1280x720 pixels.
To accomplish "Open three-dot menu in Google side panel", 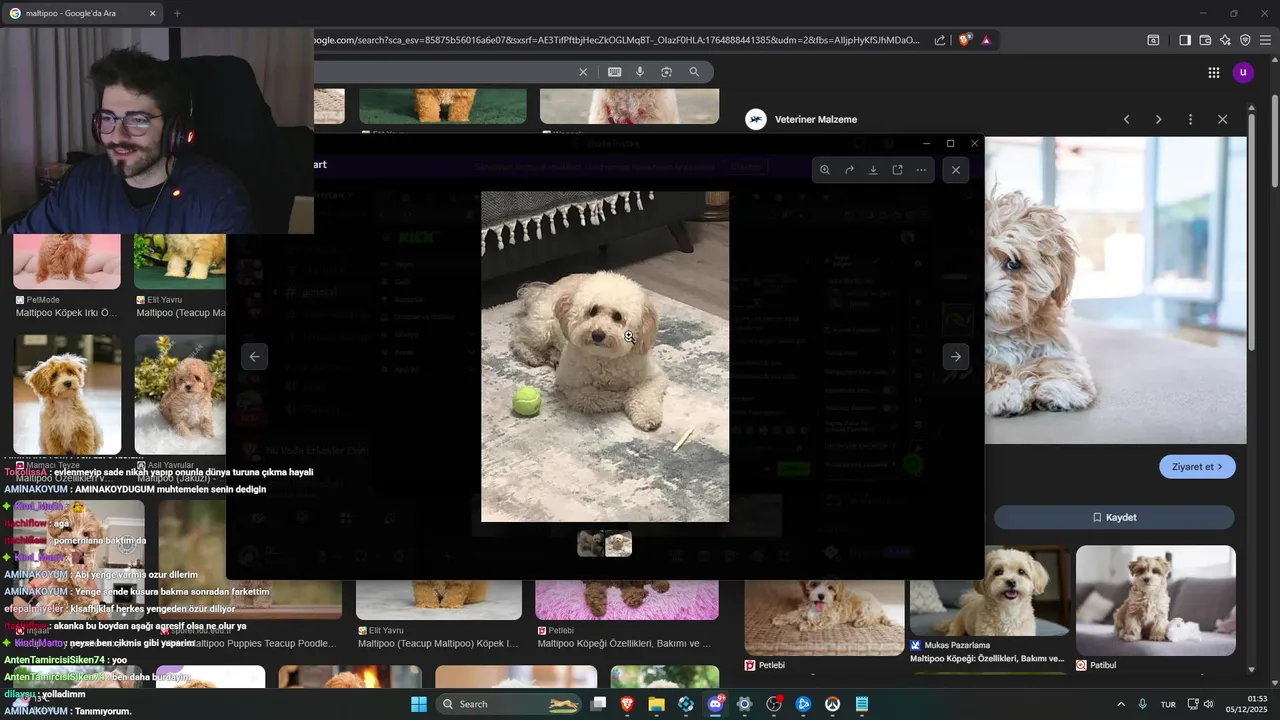I will point(1190,119).
